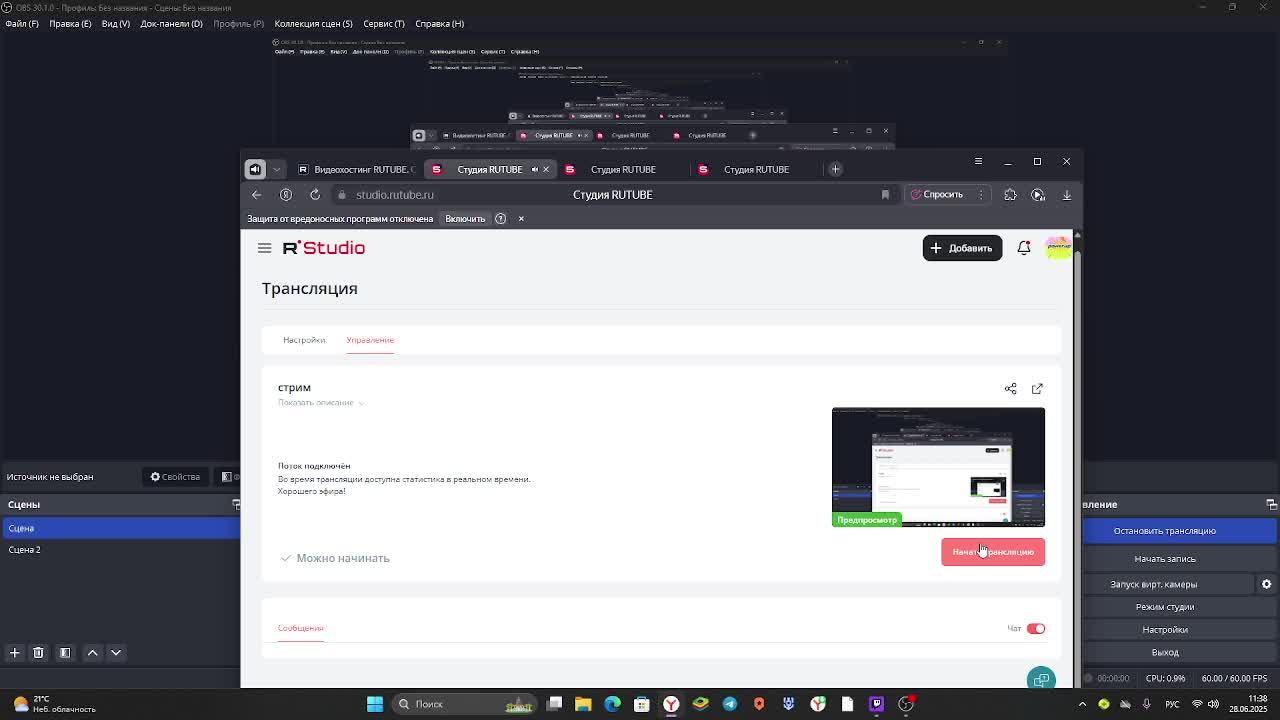Open Twitch app from the taskbar

tap(876, 704)
